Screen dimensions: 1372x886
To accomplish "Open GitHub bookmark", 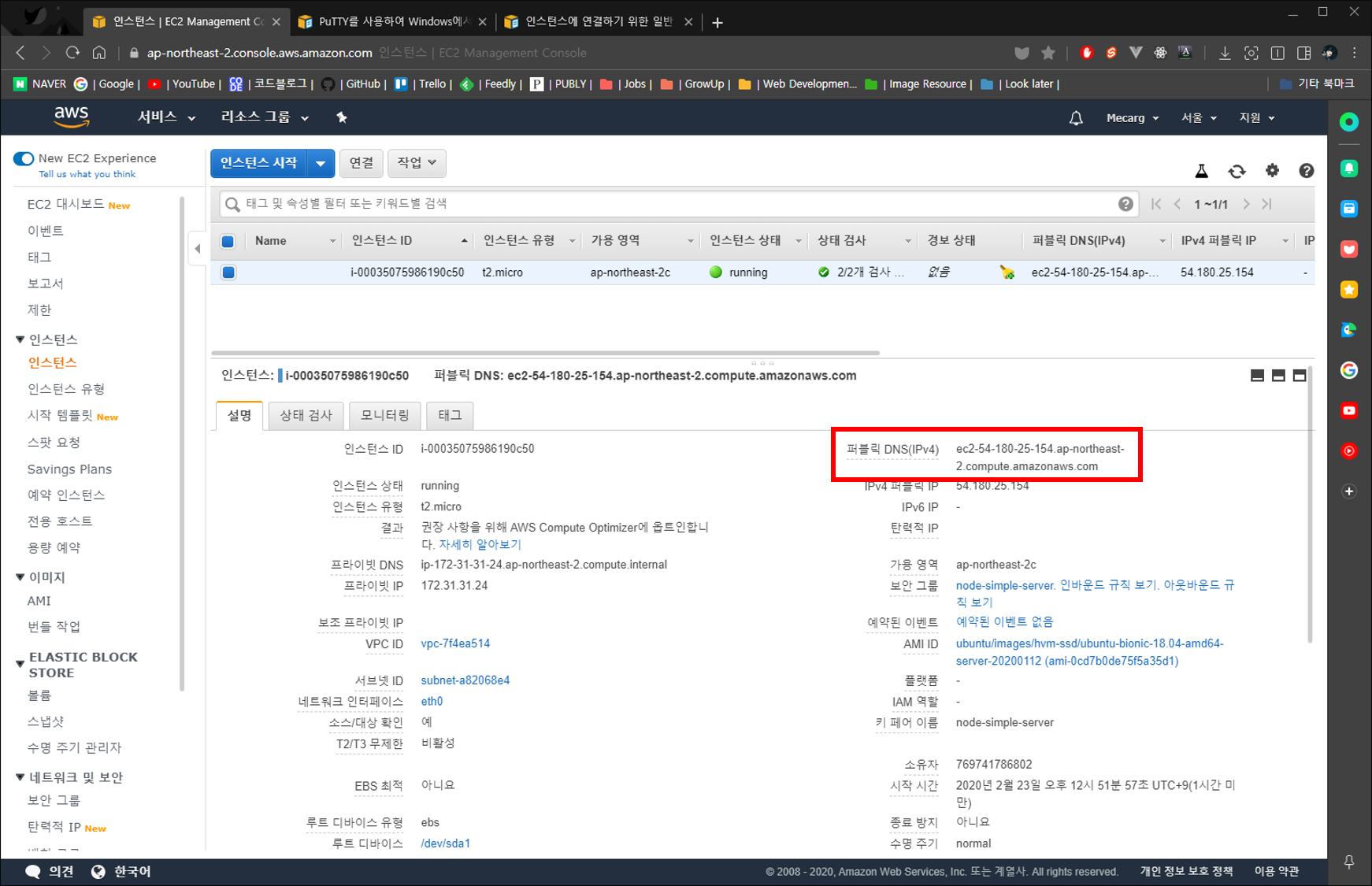I will [x=354, y=83].
